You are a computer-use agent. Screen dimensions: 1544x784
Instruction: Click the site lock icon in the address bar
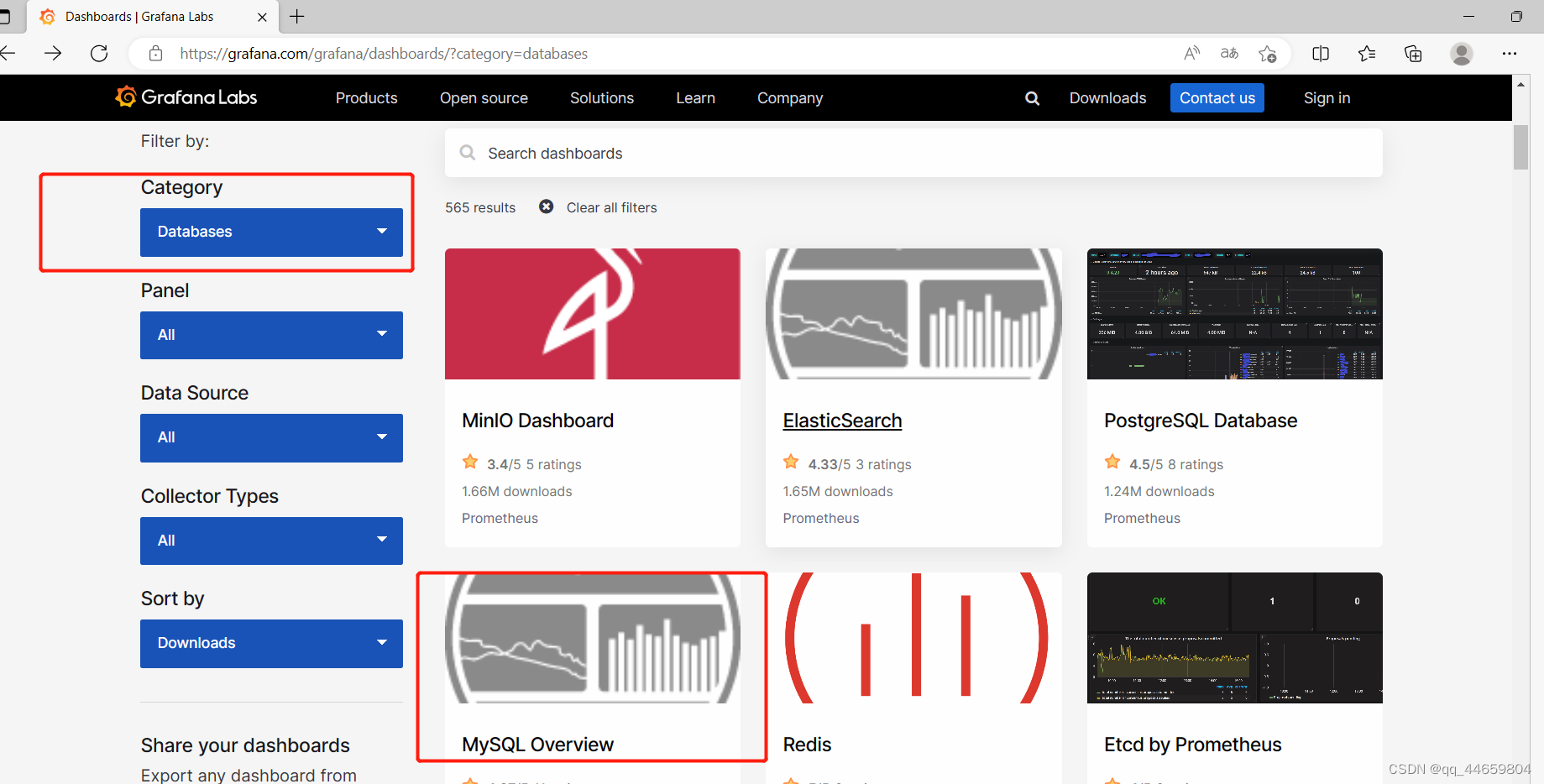pyautogui.click(x=155, y=54)
